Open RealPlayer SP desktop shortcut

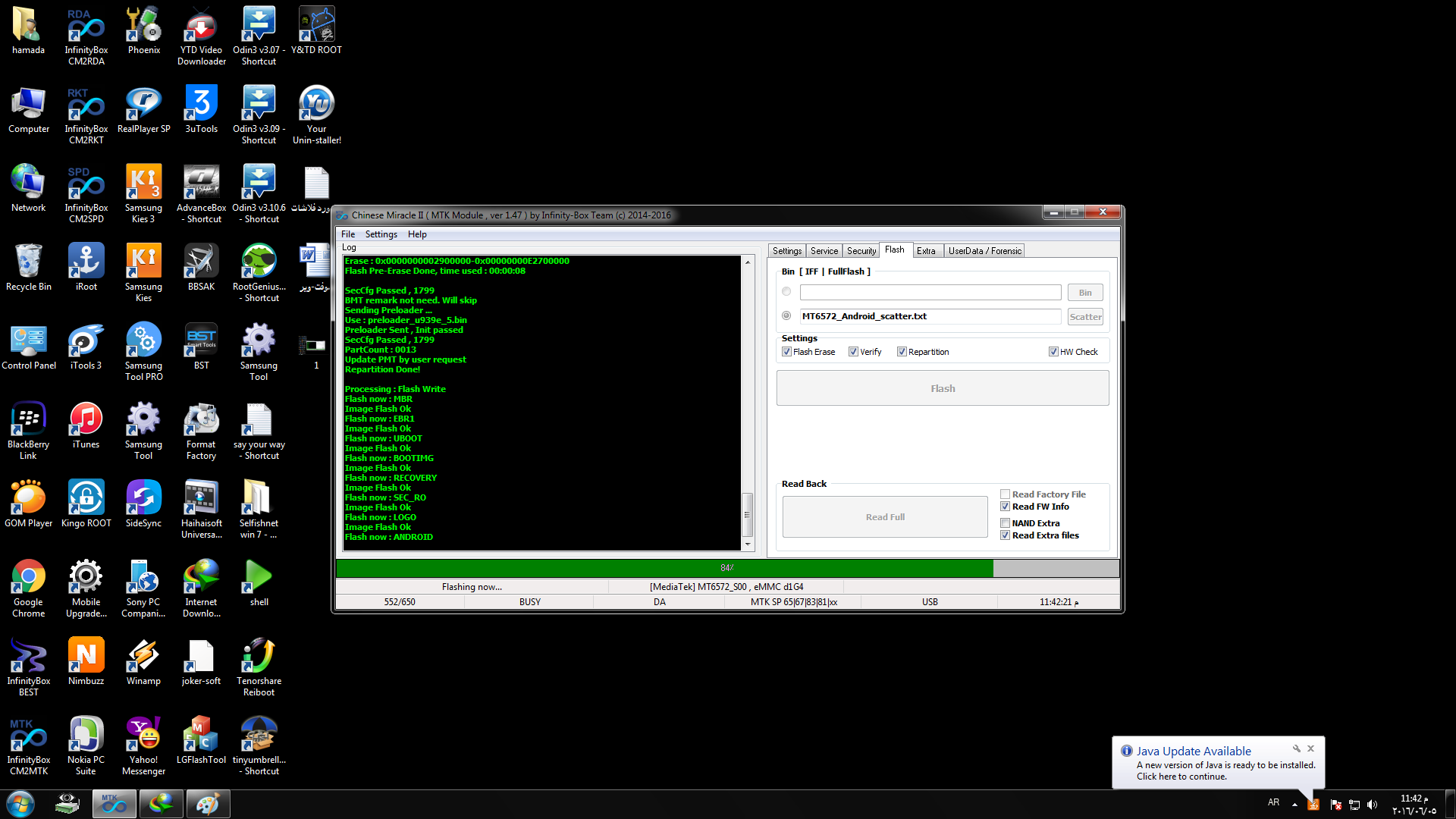pyautogui.click(x=144, y=109)
